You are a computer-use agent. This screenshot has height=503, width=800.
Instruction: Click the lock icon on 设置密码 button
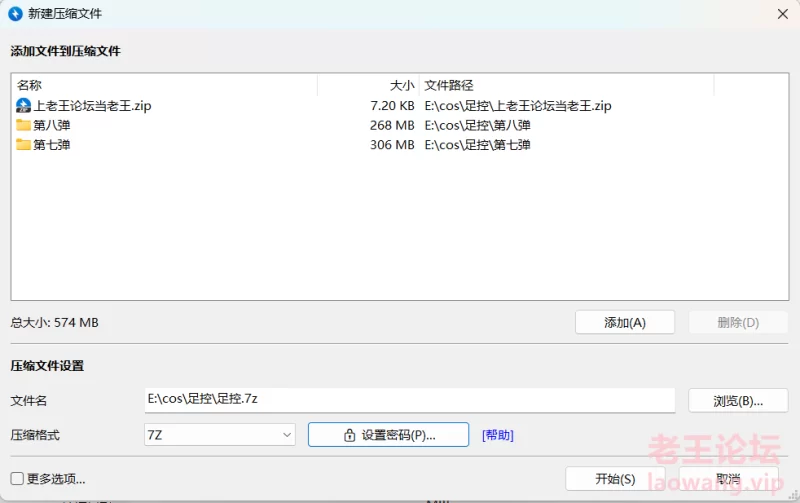click(x=349, y=435)
